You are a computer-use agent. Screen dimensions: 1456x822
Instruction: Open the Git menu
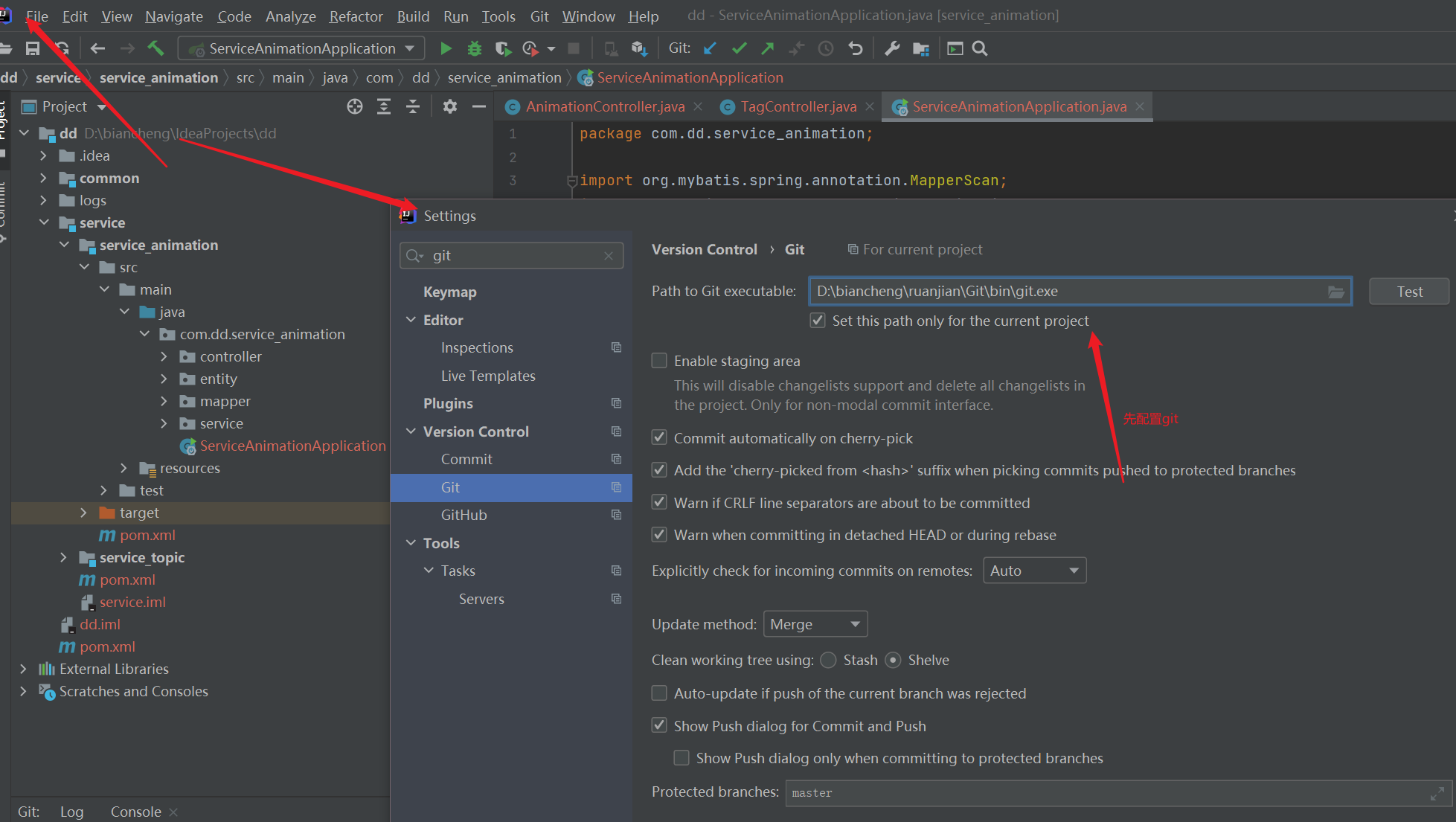coord(539,16)
